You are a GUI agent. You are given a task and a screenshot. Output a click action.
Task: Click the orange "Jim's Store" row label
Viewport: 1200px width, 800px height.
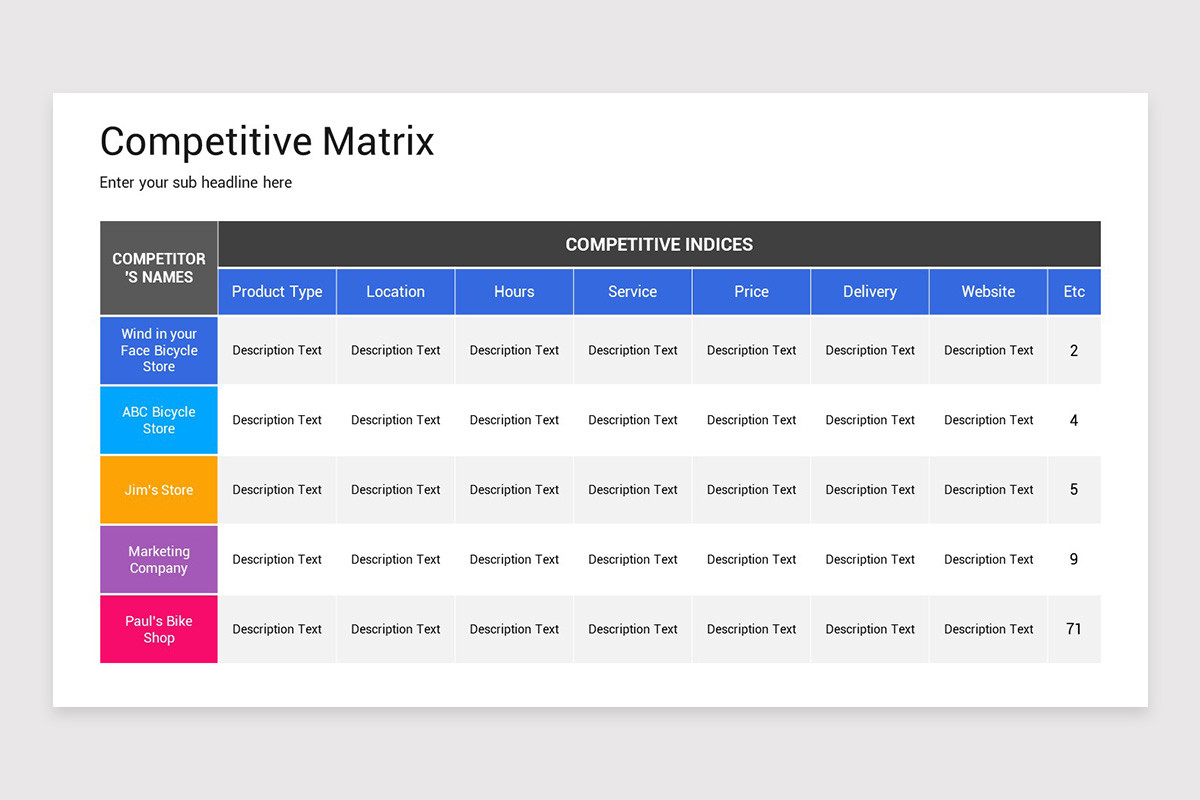158,490
